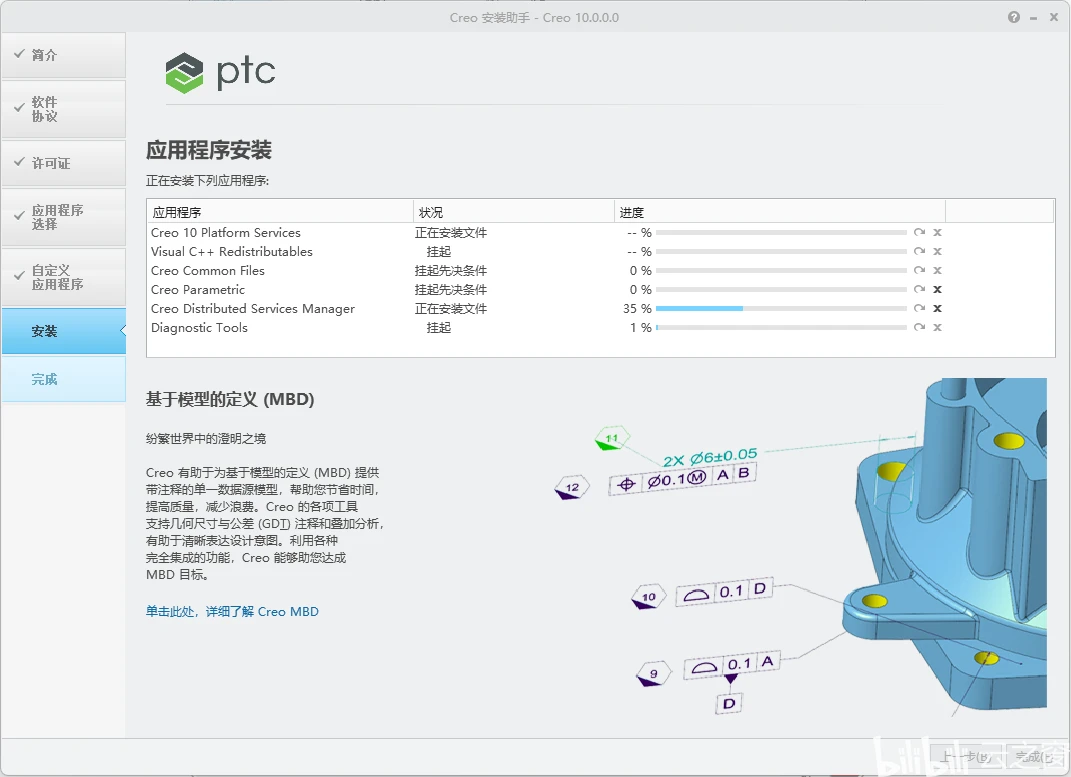Click the 上一步 back button
1071x777 pixels.
966,757
